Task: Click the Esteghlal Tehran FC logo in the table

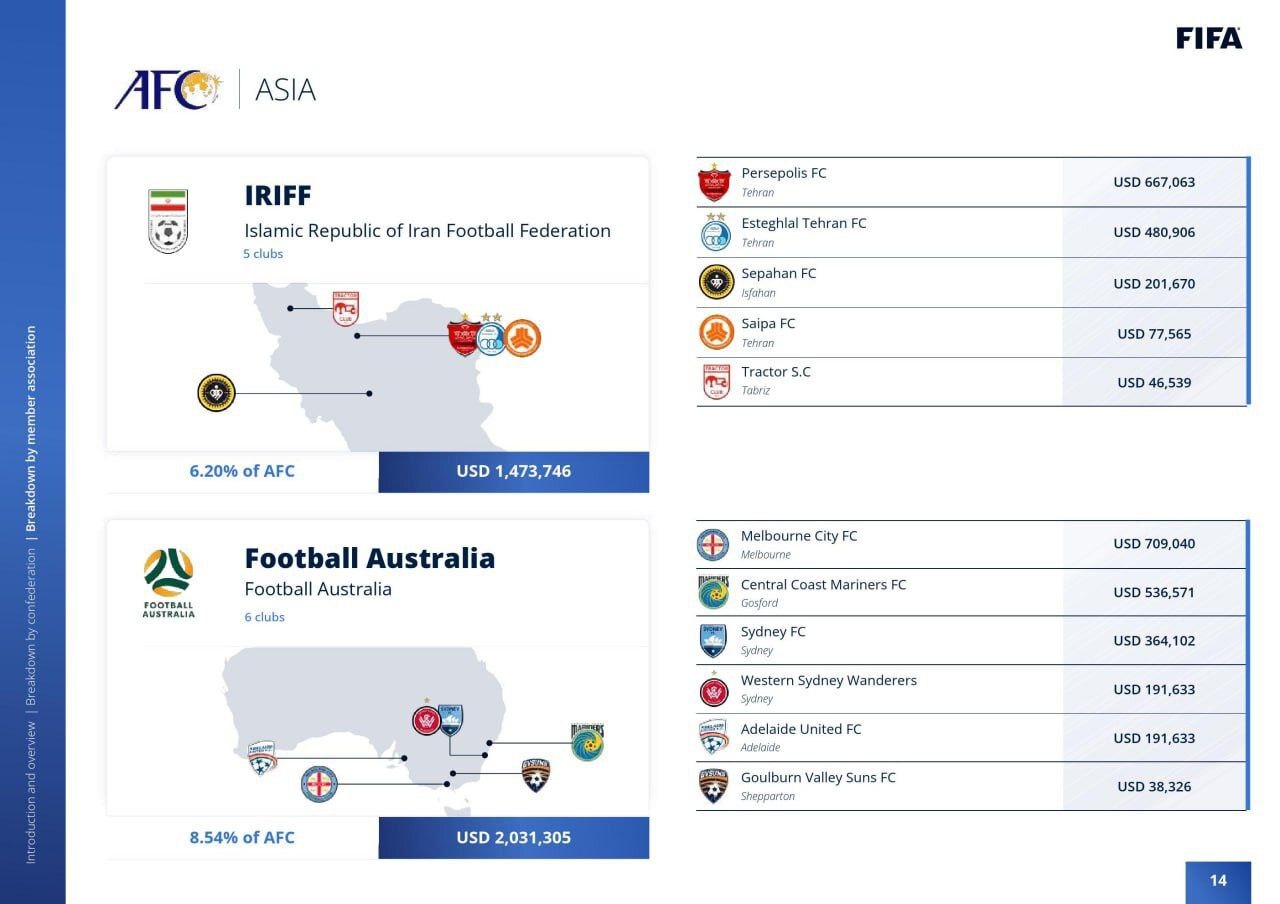Action: [715, 232]
